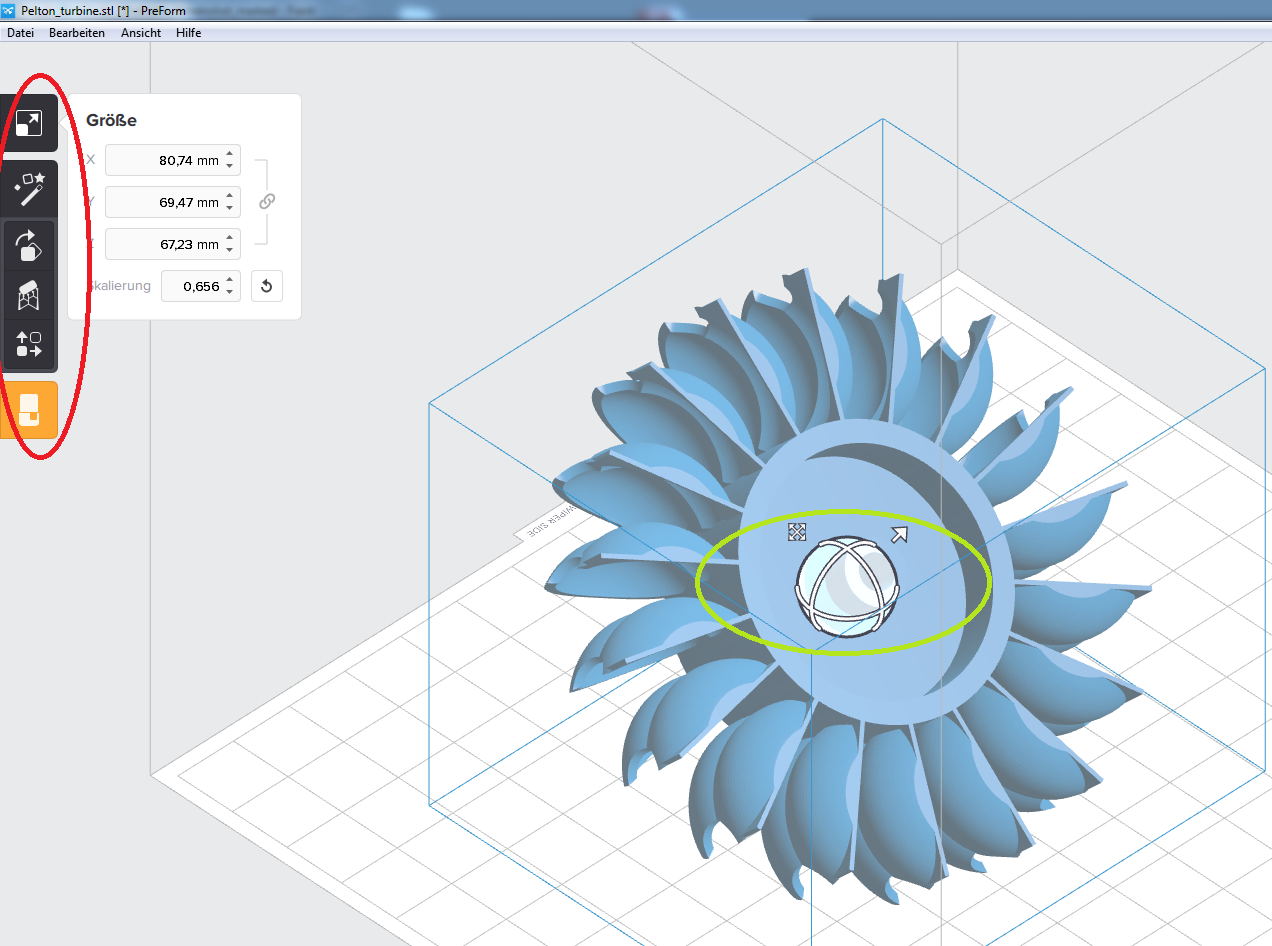Viewport: 1272px width, 946px height.
Task: Open the Supports generation tool
Action: 29,295
